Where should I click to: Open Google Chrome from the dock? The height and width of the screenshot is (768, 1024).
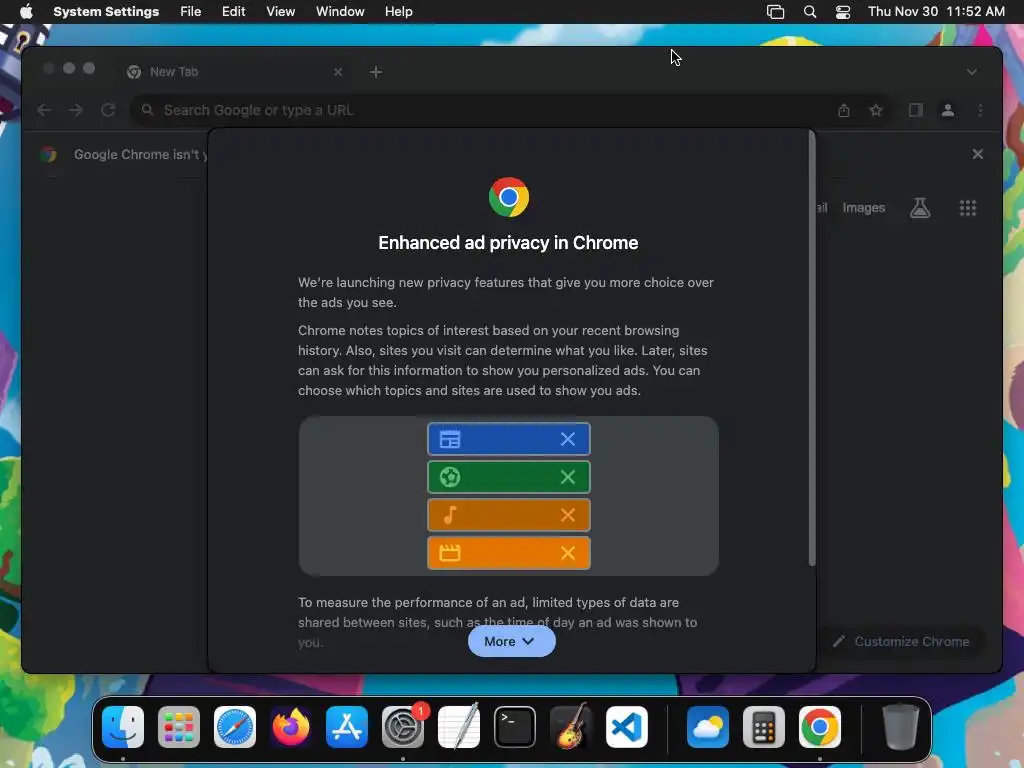[820, 726]
